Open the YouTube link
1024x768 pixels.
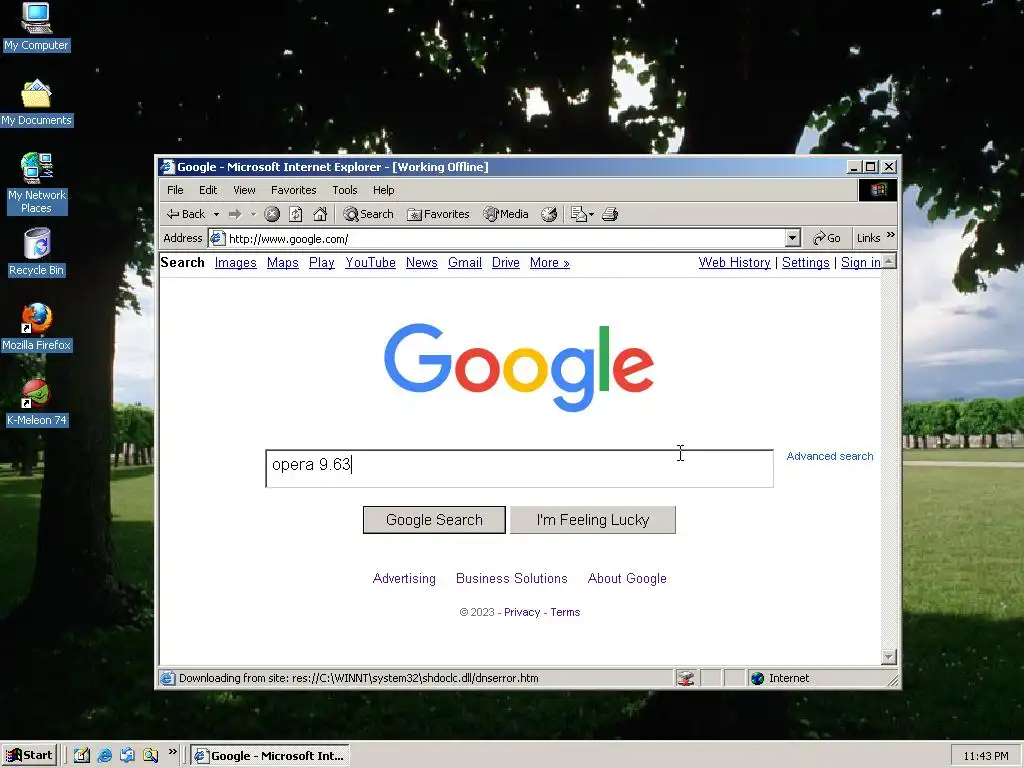[x=370, y=263]
